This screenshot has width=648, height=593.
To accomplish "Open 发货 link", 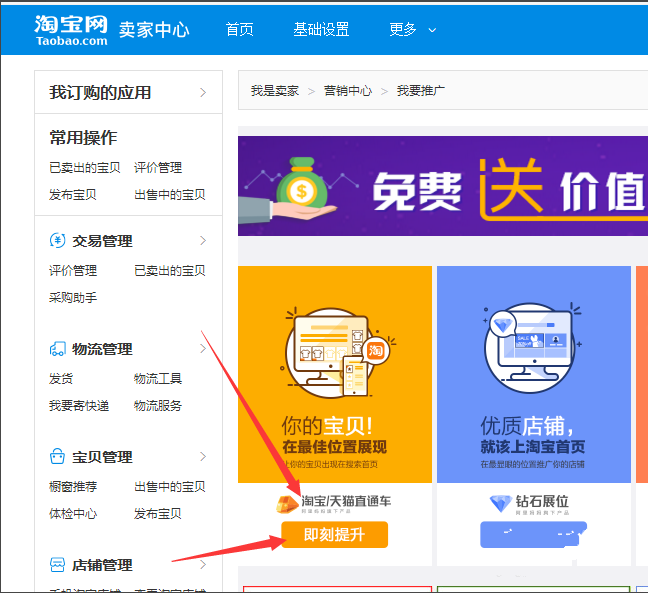I will [x=61, y=379].
